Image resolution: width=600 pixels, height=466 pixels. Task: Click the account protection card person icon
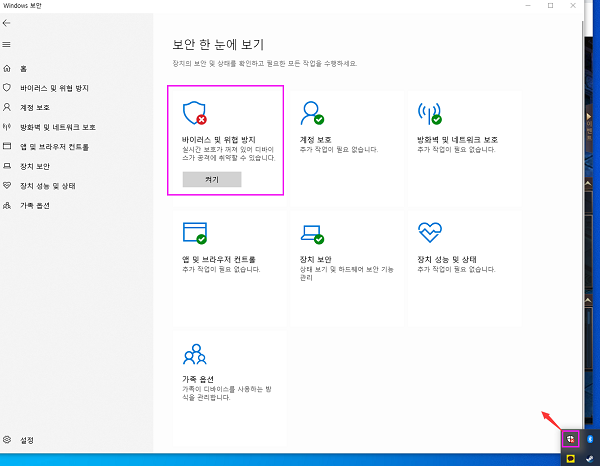tap(312, 113)
